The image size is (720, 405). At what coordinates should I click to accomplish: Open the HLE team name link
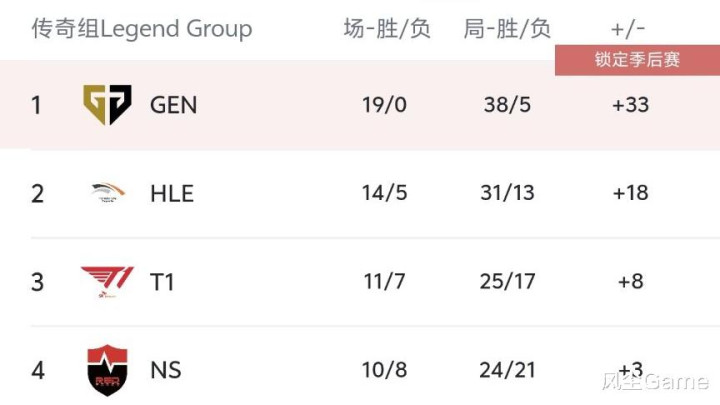pos(172,193)
